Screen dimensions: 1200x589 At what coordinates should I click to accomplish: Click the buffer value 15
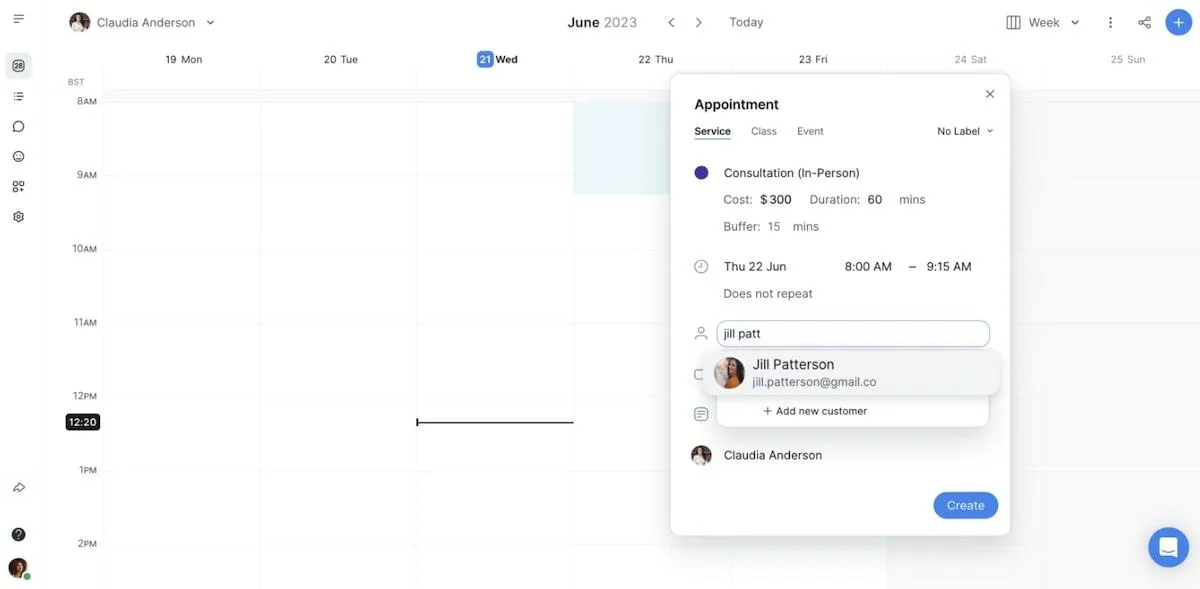click(774, 227)
